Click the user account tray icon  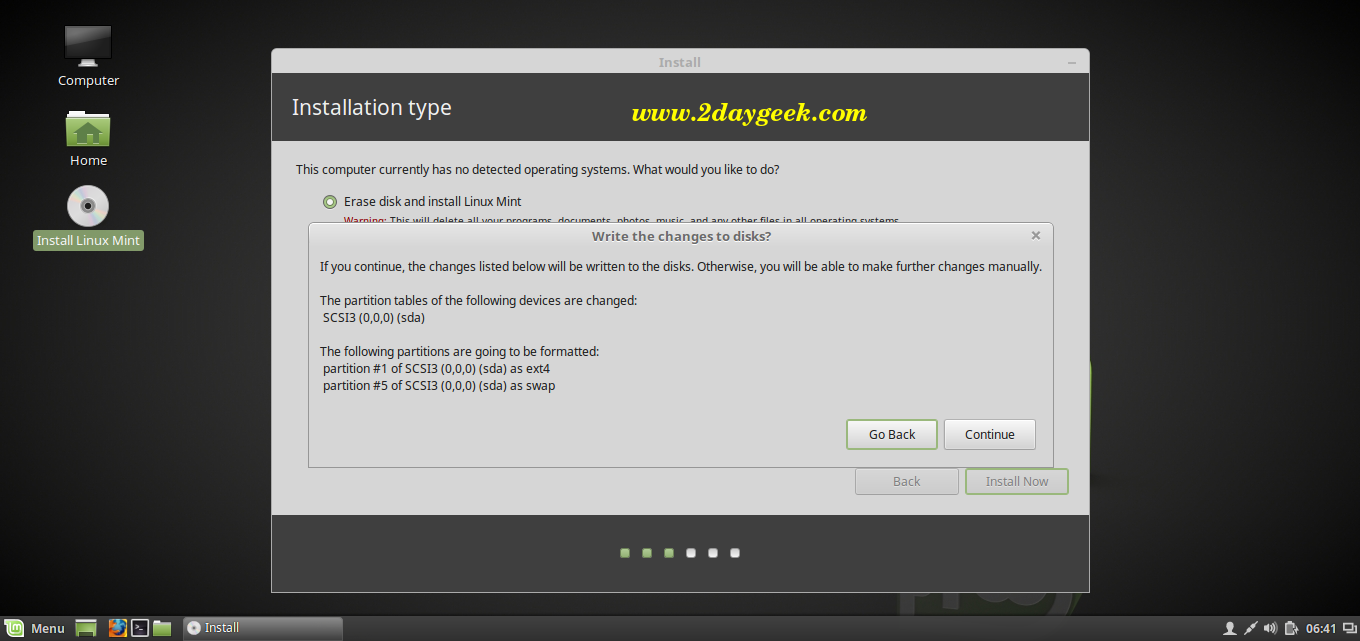click(1229, 628)
